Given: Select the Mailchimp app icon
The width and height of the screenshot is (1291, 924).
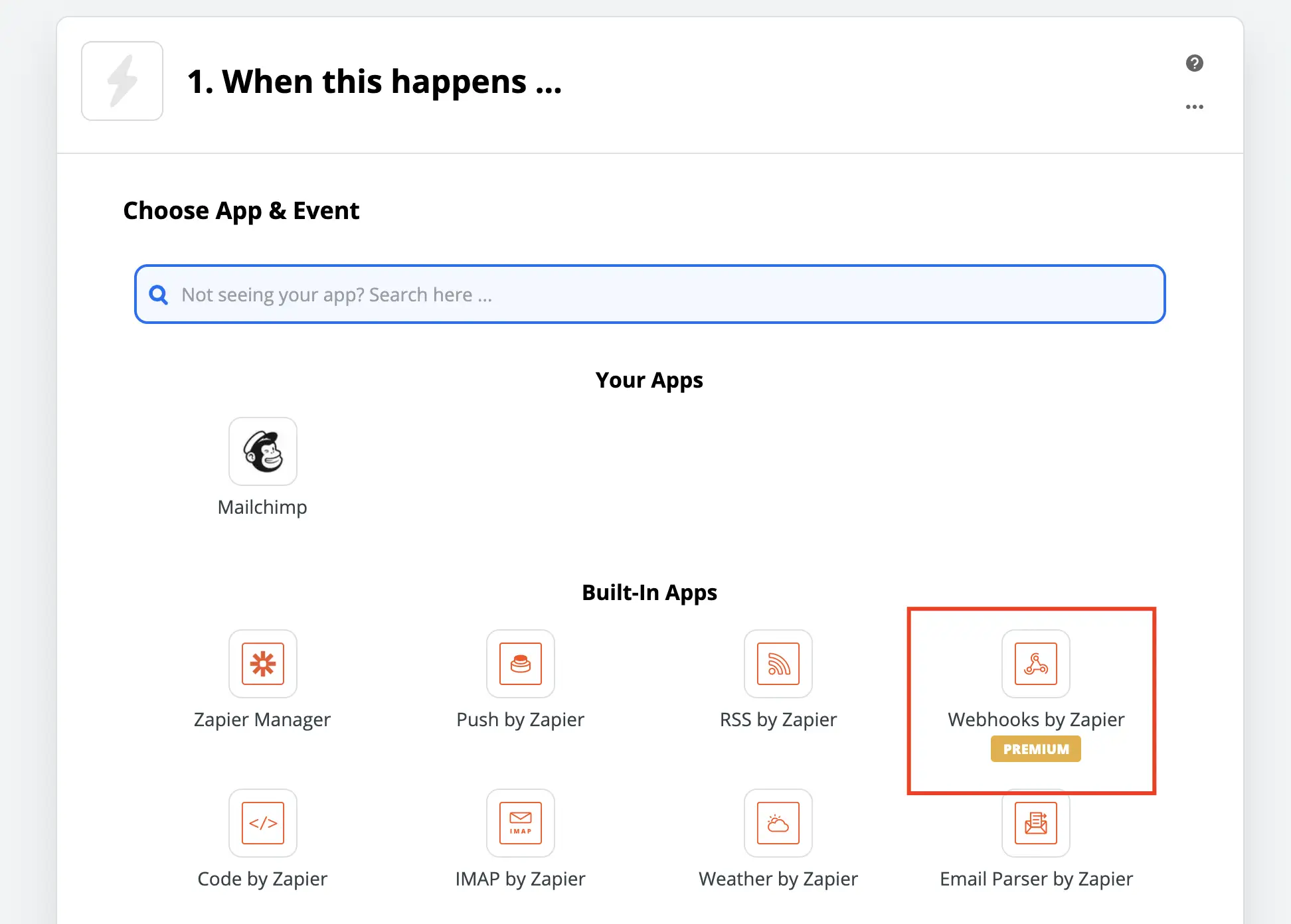Looking at the screenshot, I should tap(263, 451).
